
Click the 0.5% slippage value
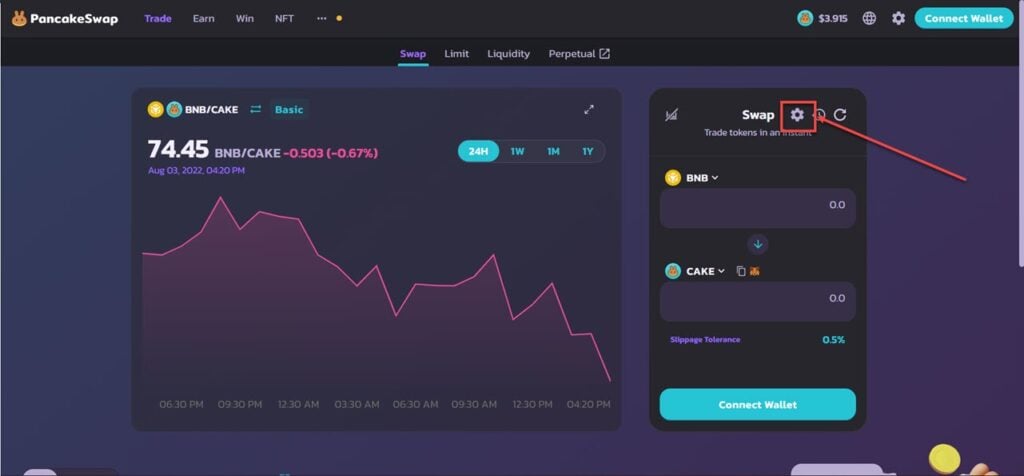pos(833,340)
